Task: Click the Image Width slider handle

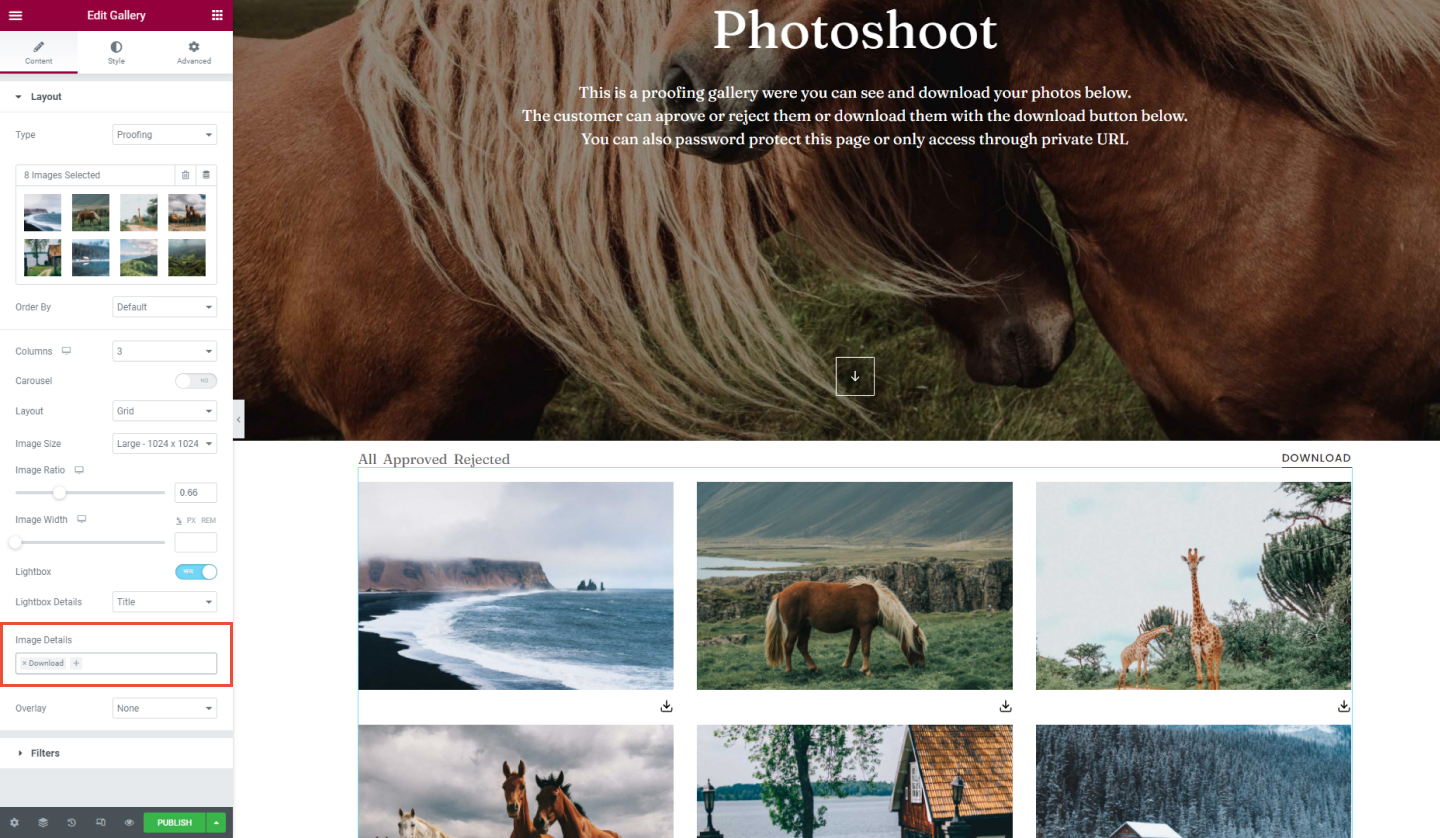Action: tap(15, 542)
